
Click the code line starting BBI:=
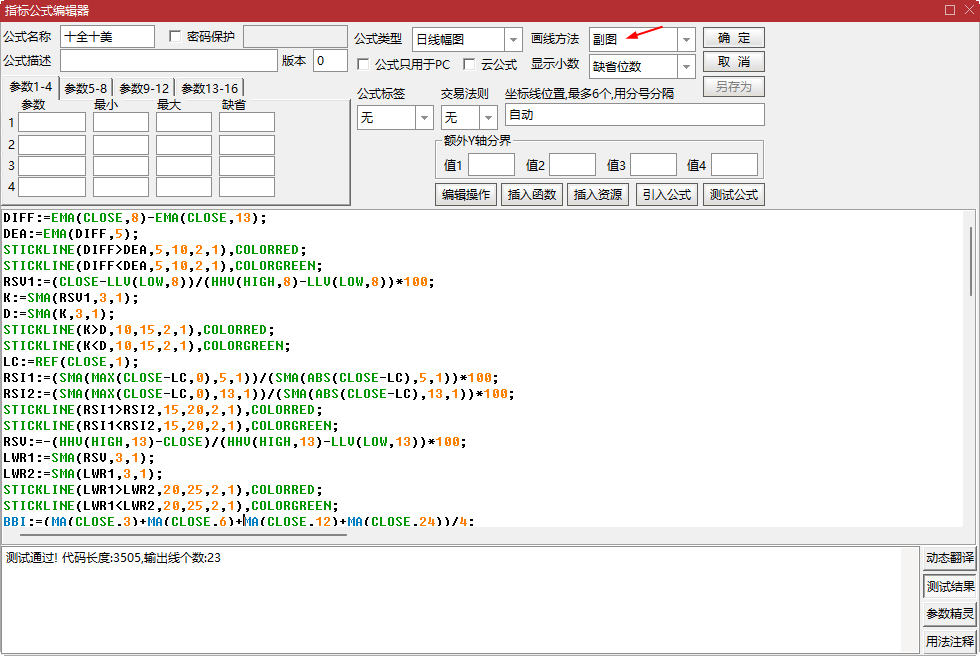point(239,521)
